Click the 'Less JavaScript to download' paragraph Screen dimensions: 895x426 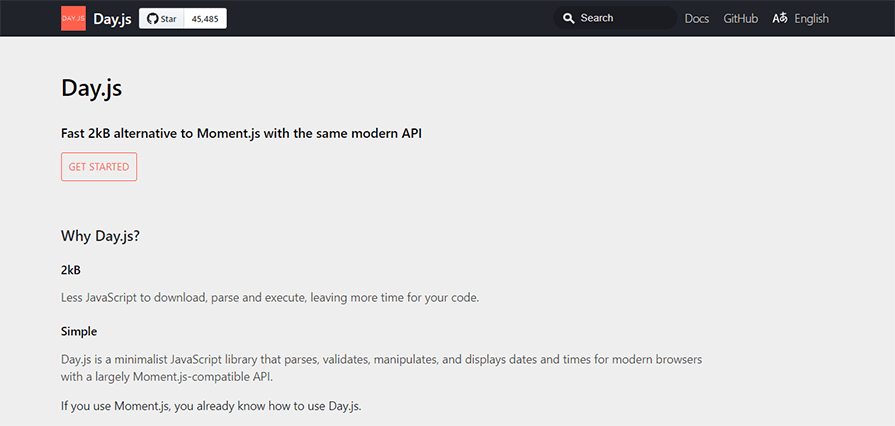pos(270,298)
